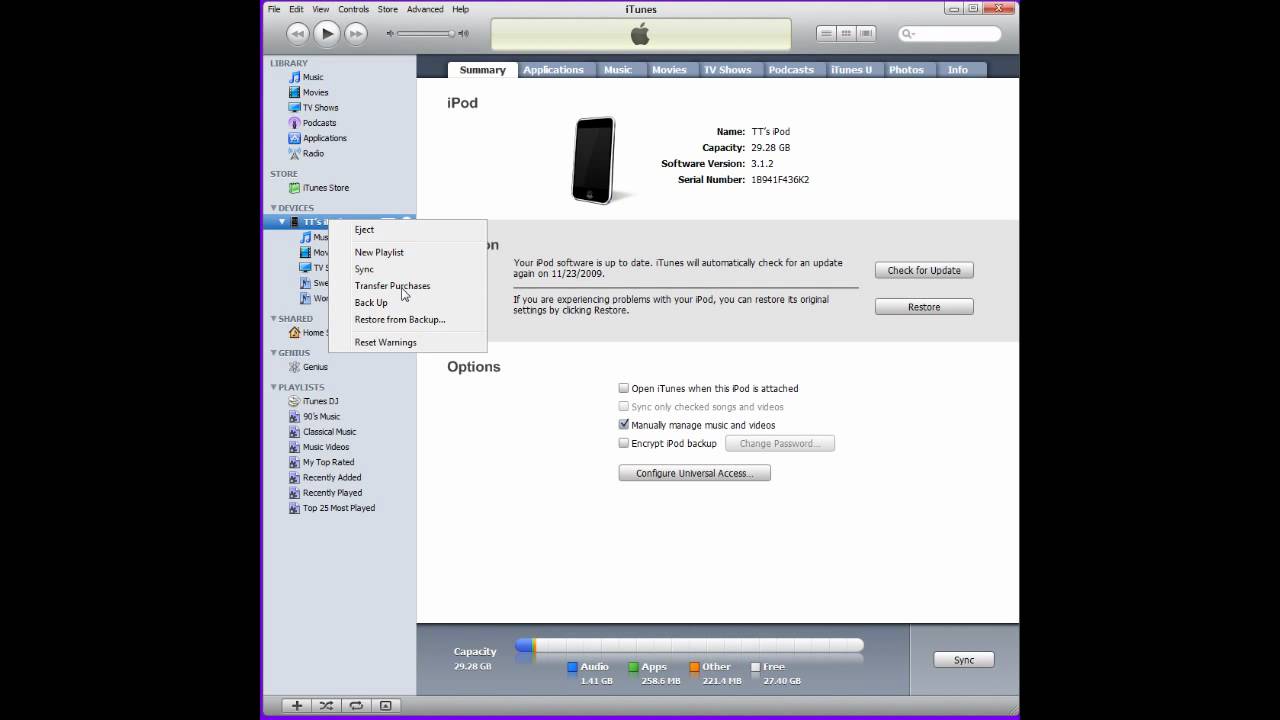The image size is (1280, 720).
Task: Collapse the TT's iPod device tree
Action: (282, 222)
